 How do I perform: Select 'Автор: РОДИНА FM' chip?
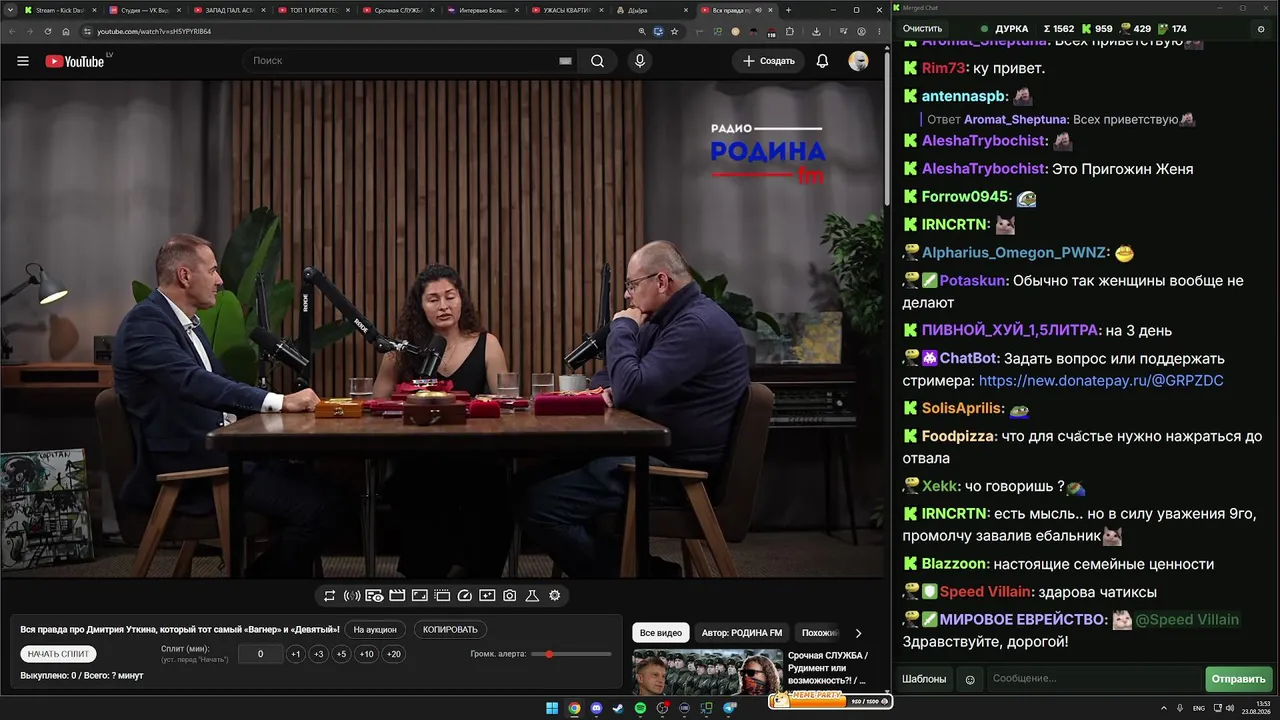pyautogui.click(x=742, y=633)
